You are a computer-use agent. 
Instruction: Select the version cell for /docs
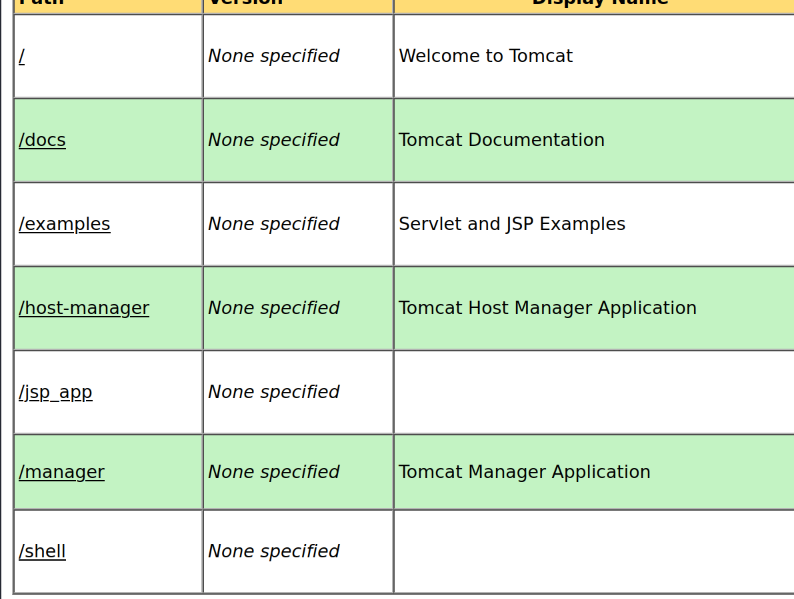273,141
